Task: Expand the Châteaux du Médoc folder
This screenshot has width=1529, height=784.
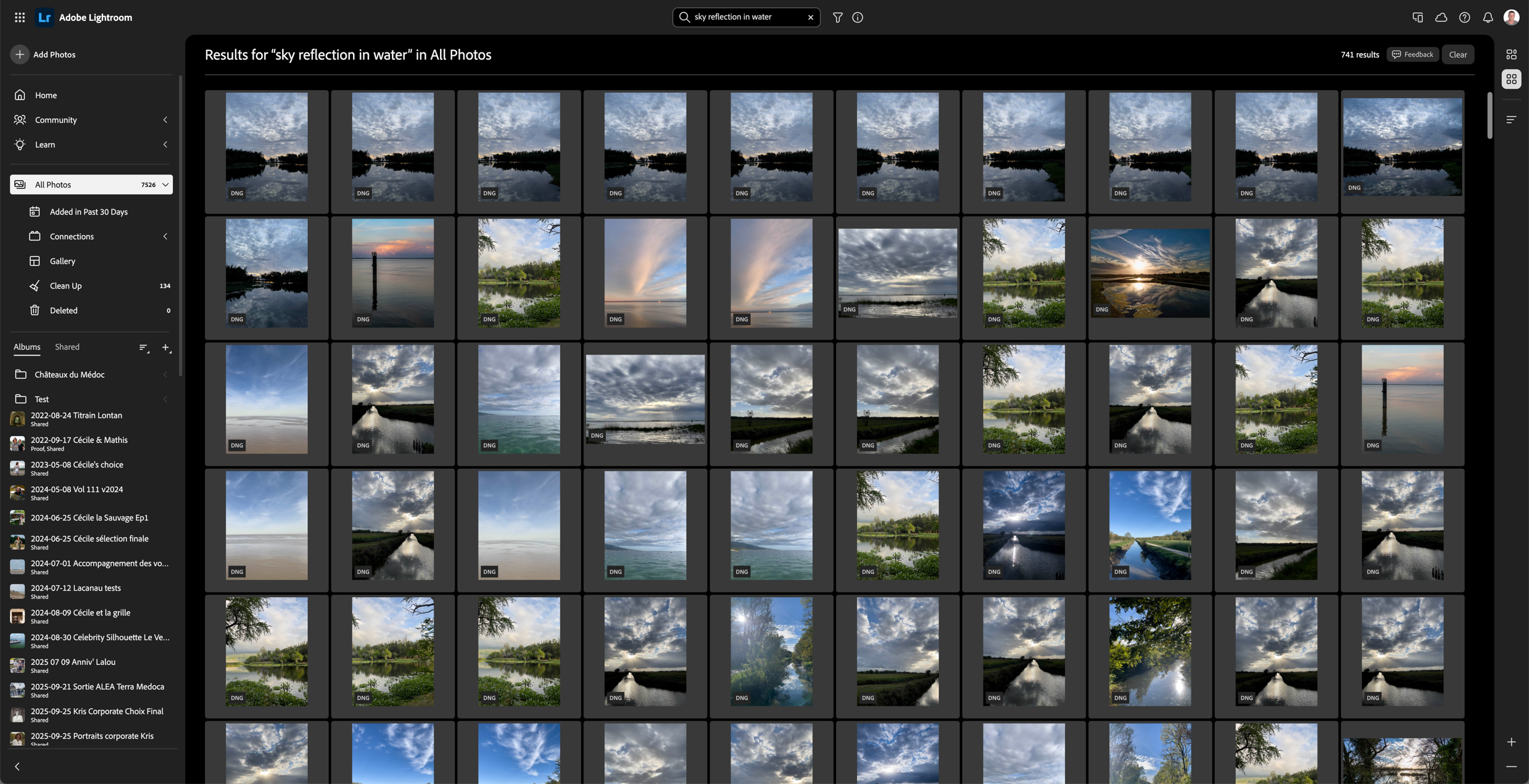Action: 165,374
